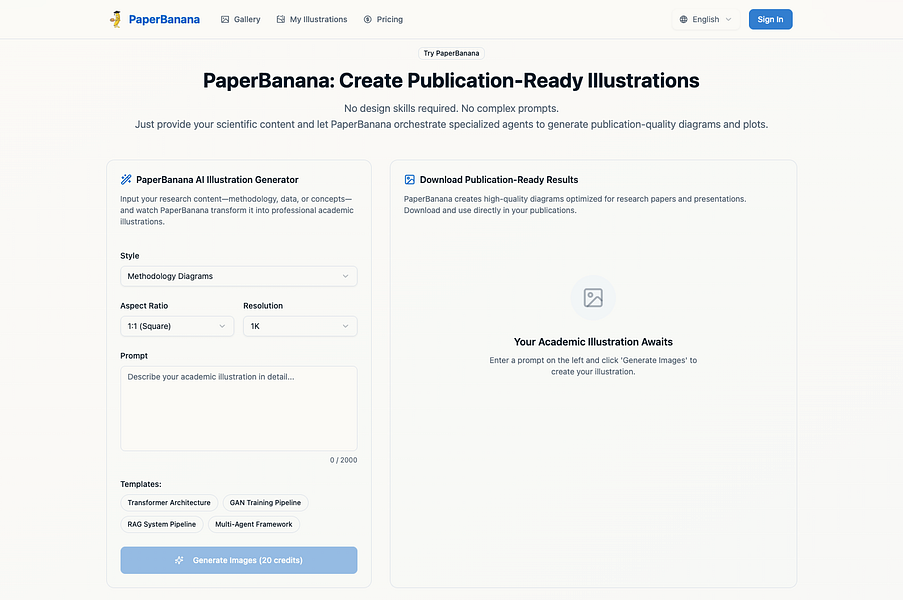Click the Templates: label
The width and height of the screenshot is (903, 600).
click(141, 484)
